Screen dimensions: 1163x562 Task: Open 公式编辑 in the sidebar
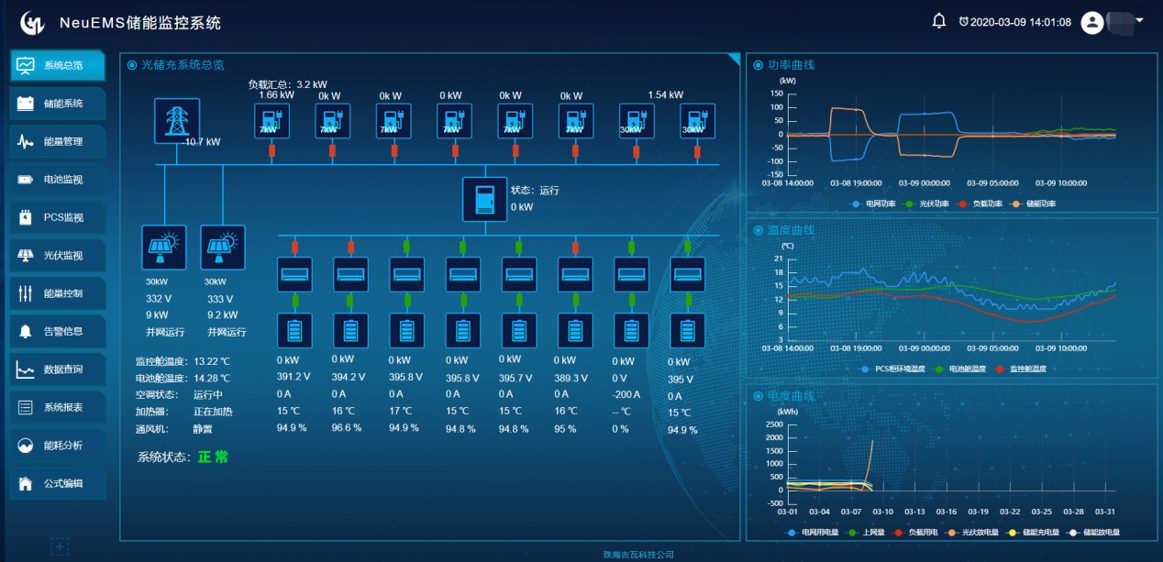coord(58,483)
